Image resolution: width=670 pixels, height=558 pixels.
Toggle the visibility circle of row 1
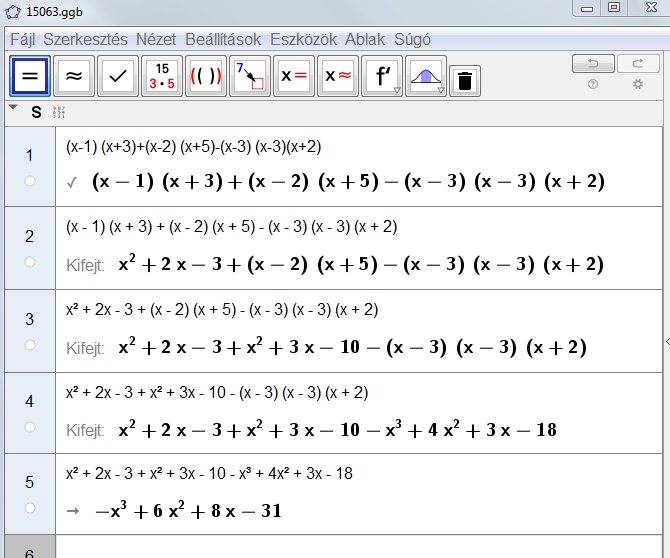(30, 181)
